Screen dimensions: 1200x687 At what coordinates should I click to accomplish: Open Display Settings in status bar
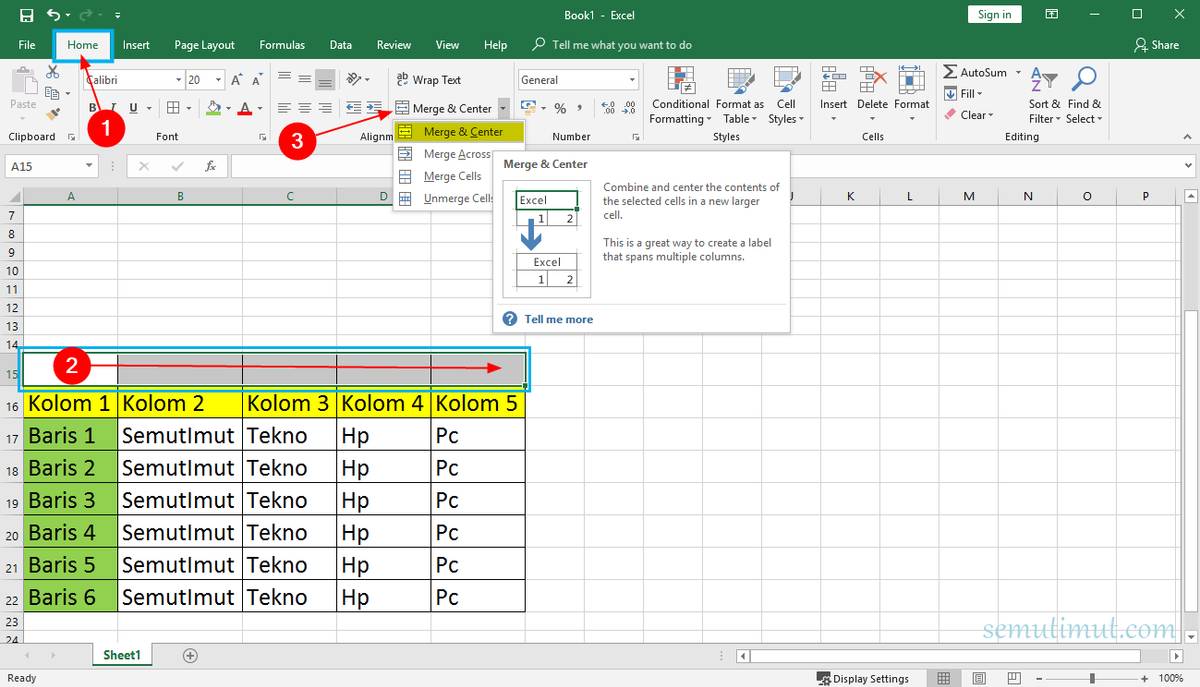click(862, 678)
